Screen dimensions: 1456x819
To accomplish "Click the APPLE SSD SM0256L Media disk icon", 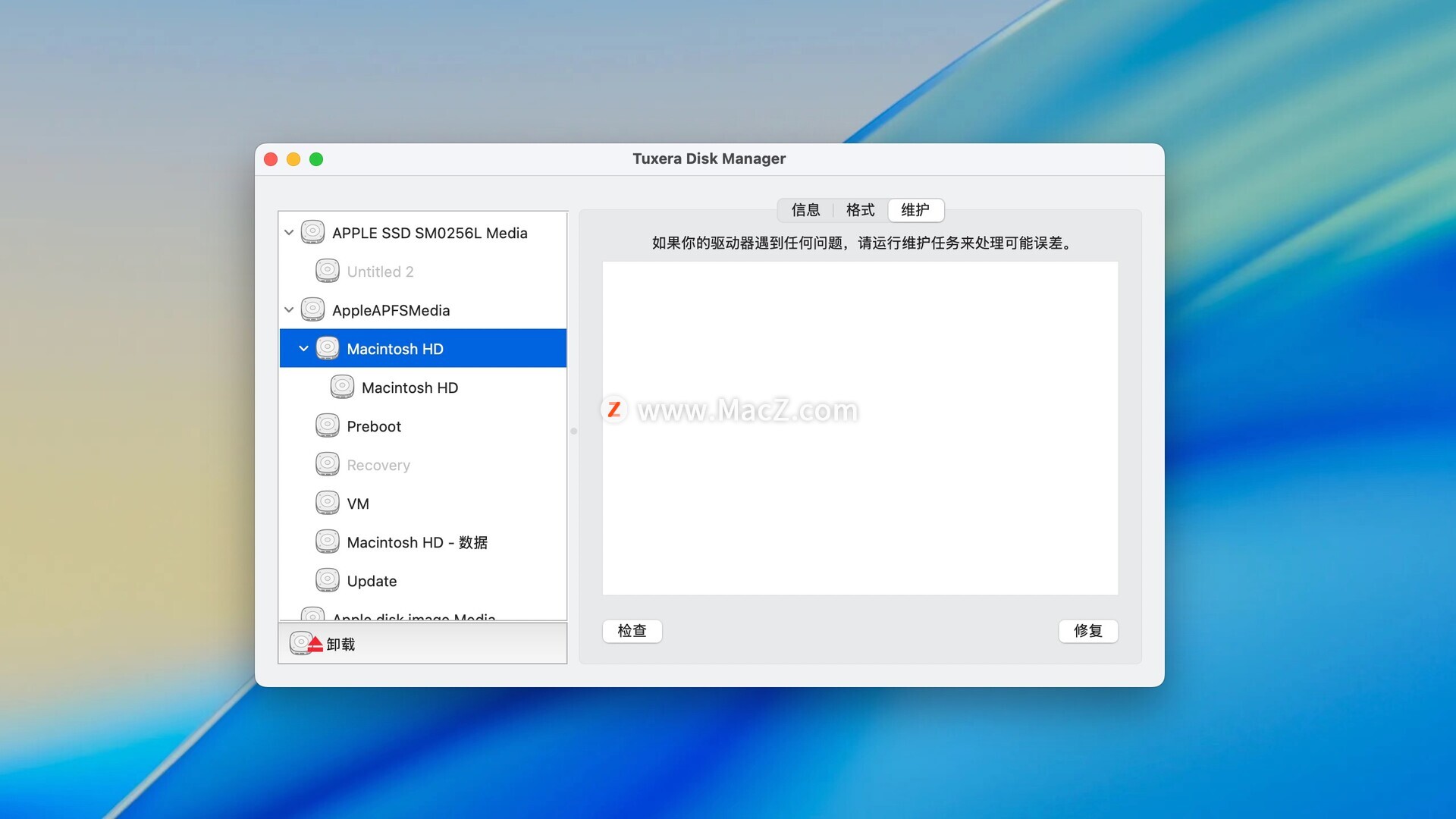I will tap(312, 232).
